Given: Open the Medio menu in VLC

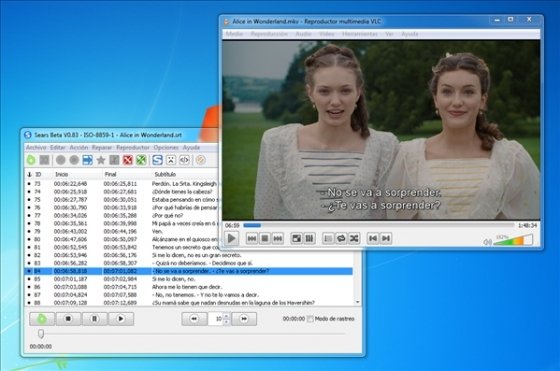Looking at the screenshot, I should coord(234,34).
